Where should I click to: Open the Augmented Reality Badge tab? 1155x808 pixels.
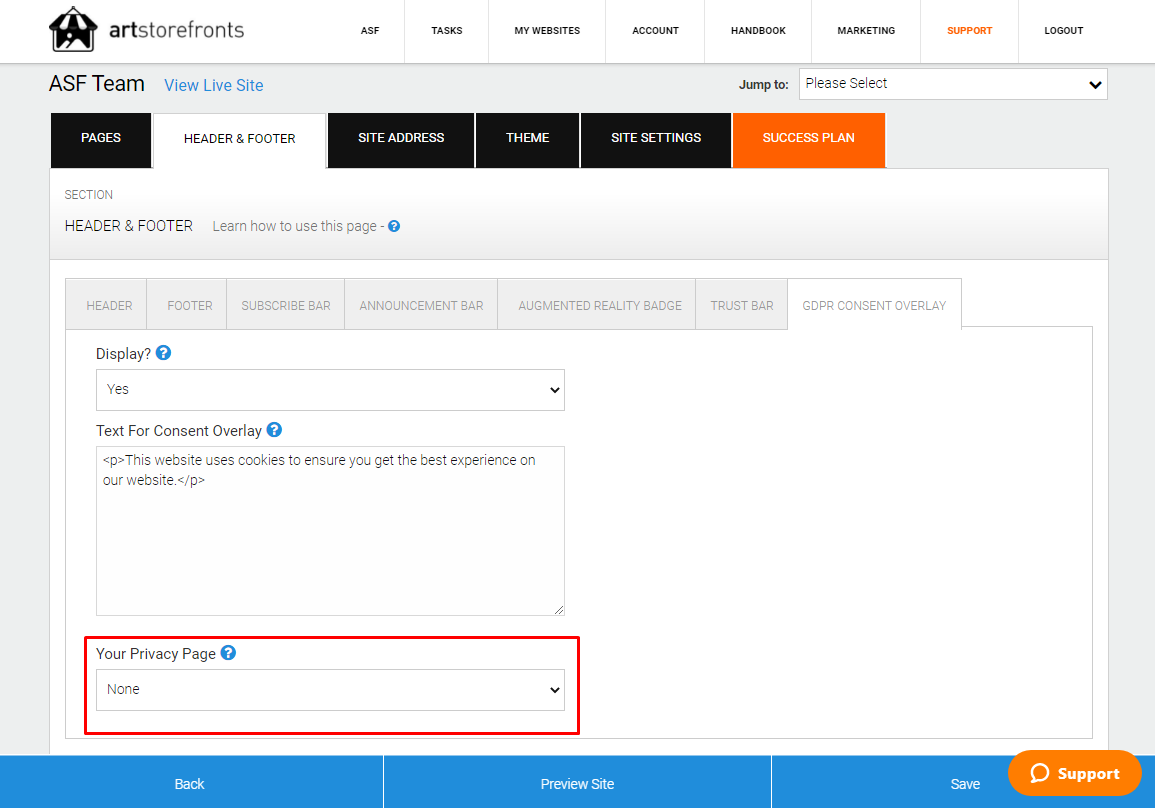coord(600,305)
